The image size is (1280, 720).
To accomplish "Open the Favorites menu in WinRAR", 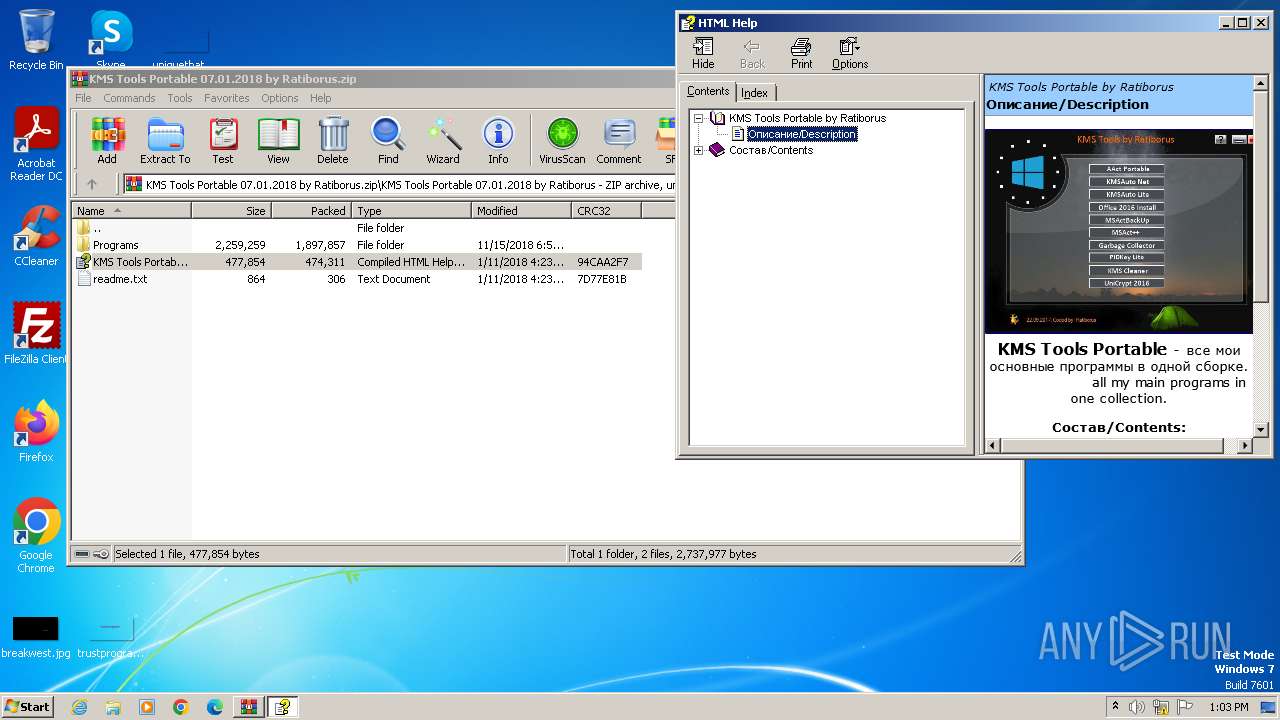I will click(x=227, y=98).
